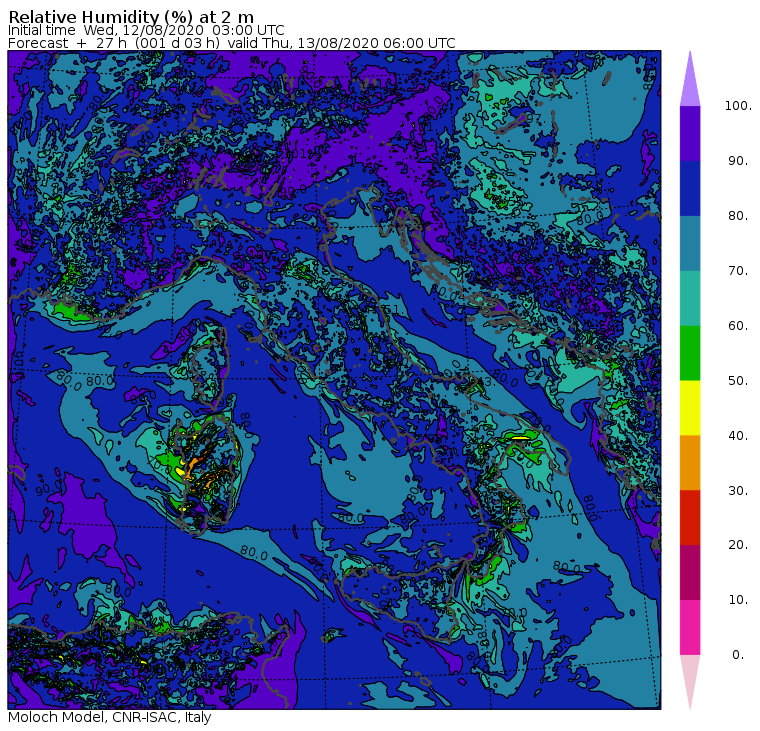
Task: Click the '40.' legend label
Action: [x=738, y=436]
